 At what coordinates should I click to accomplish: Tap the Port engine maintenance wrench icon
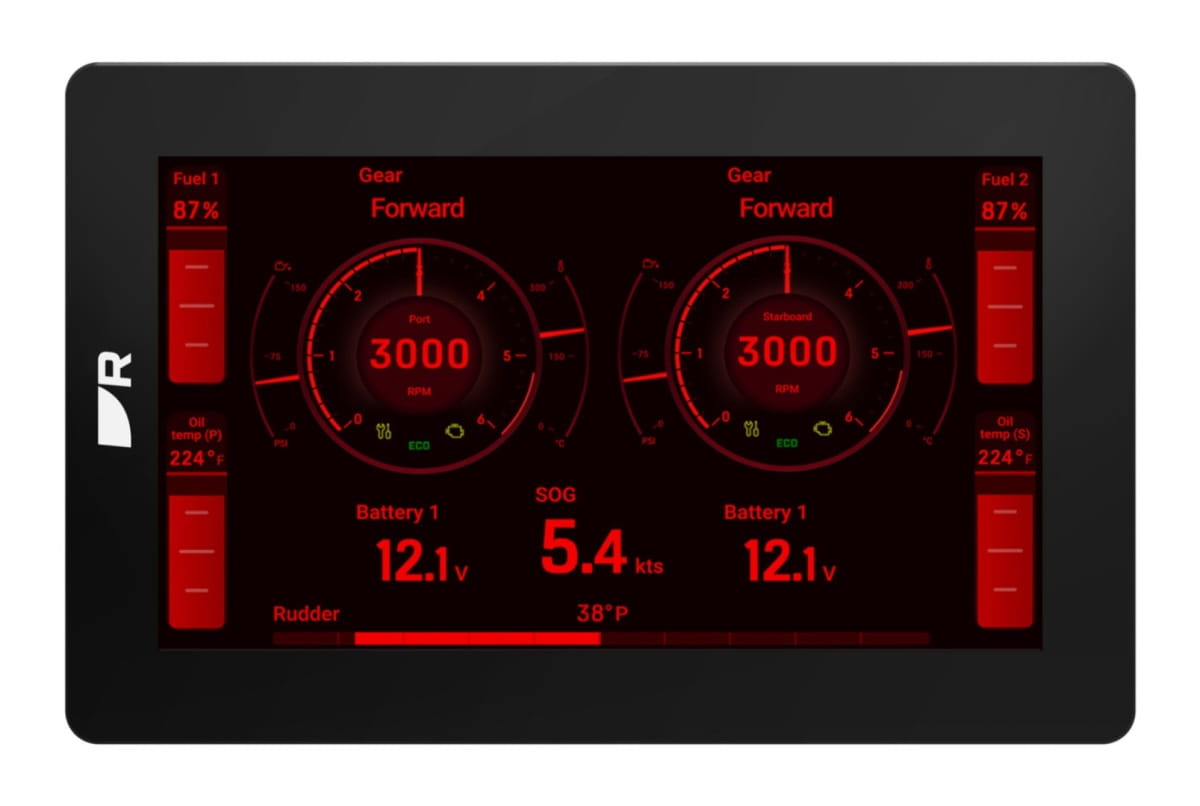pos(382,432)
